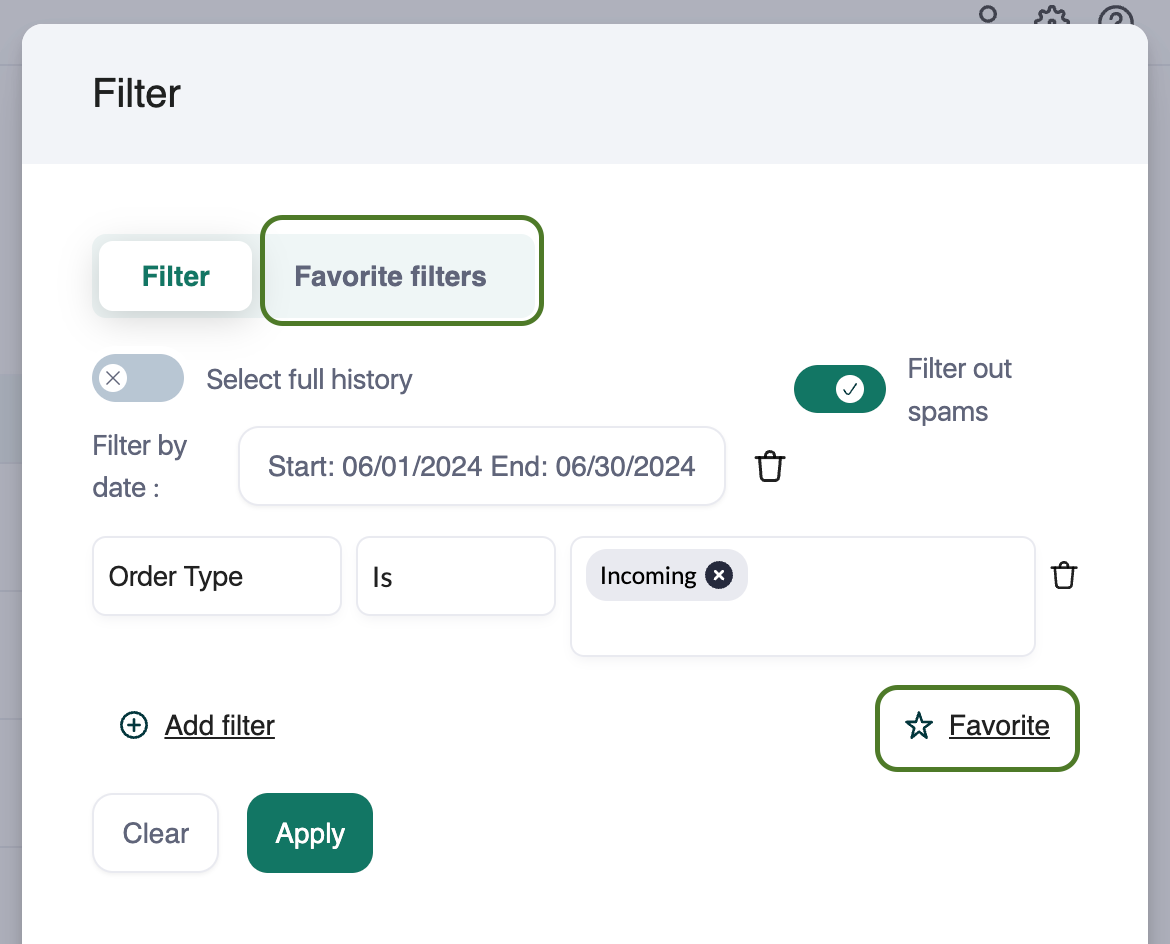Switch to the Favorite filters tab

[x=390, y=276]
